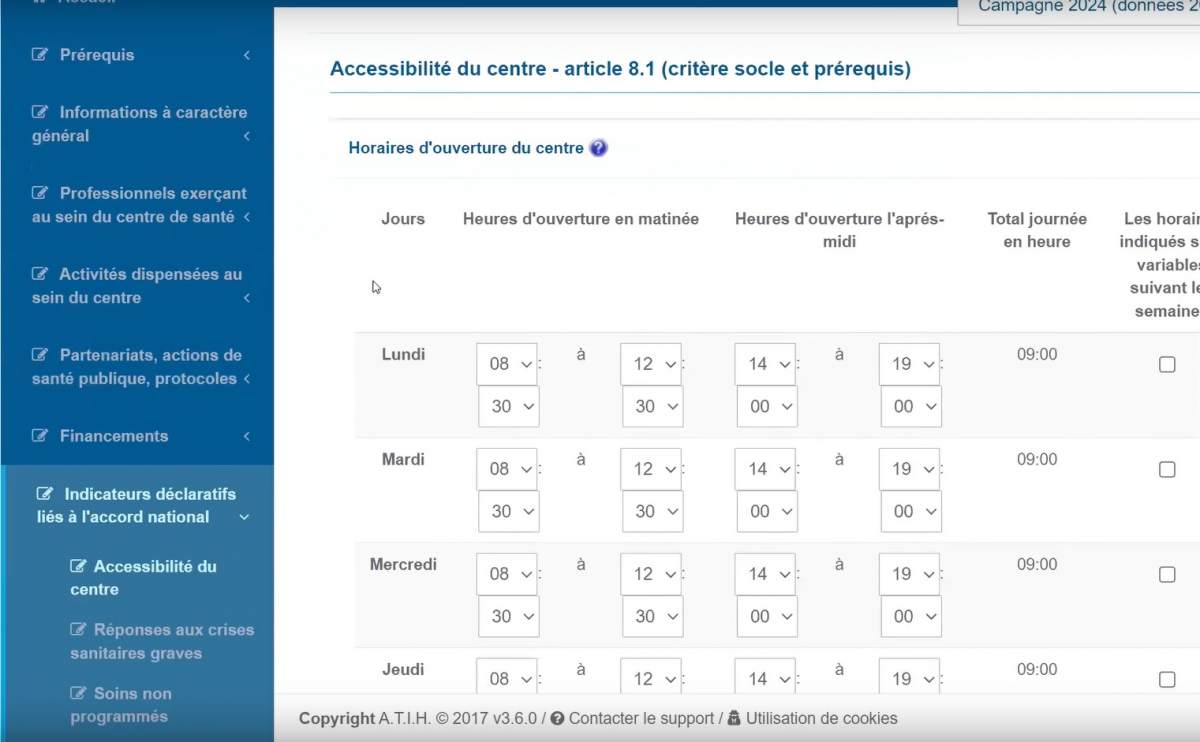This screenshot has width=1200, height=742.
Task: Click the edit icon beside Professionnels exerçant
Action: coord(40,193)
